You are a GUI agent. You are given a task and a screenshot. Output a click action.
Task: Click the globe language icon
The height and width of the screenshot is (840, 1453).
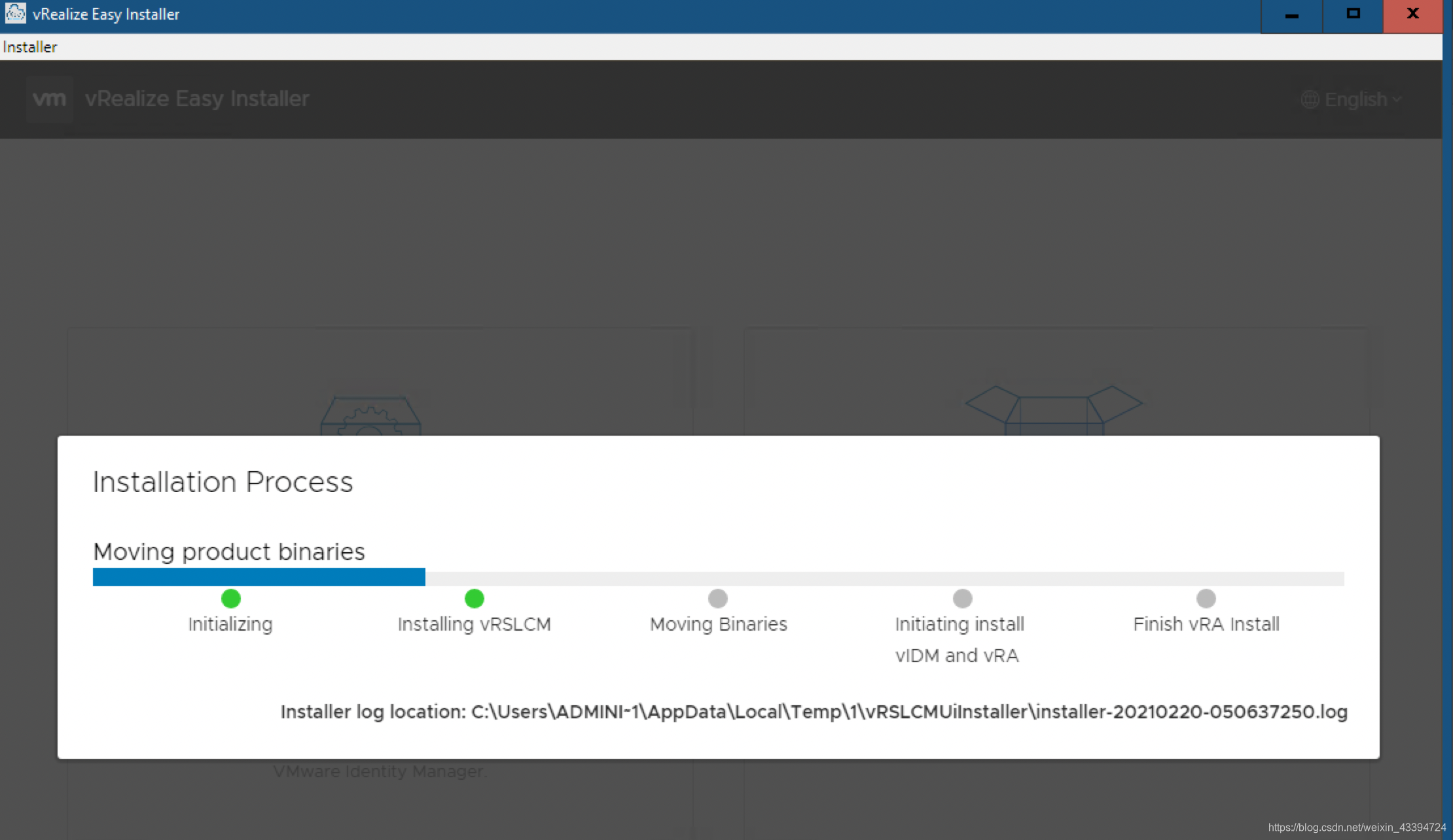1310,99
